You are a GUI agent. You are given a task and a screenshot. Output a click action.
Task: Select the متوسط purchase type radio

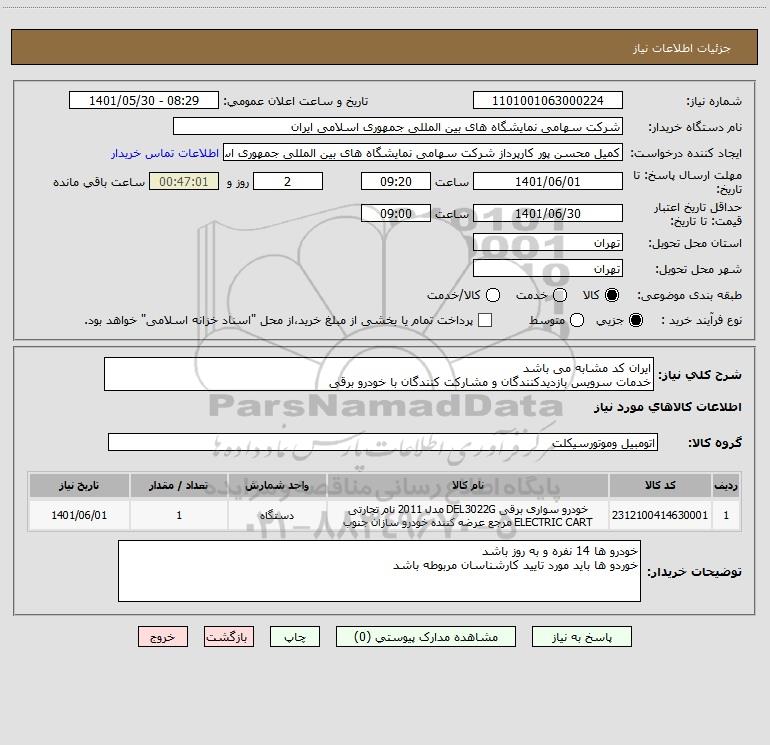tap(577, 320)
